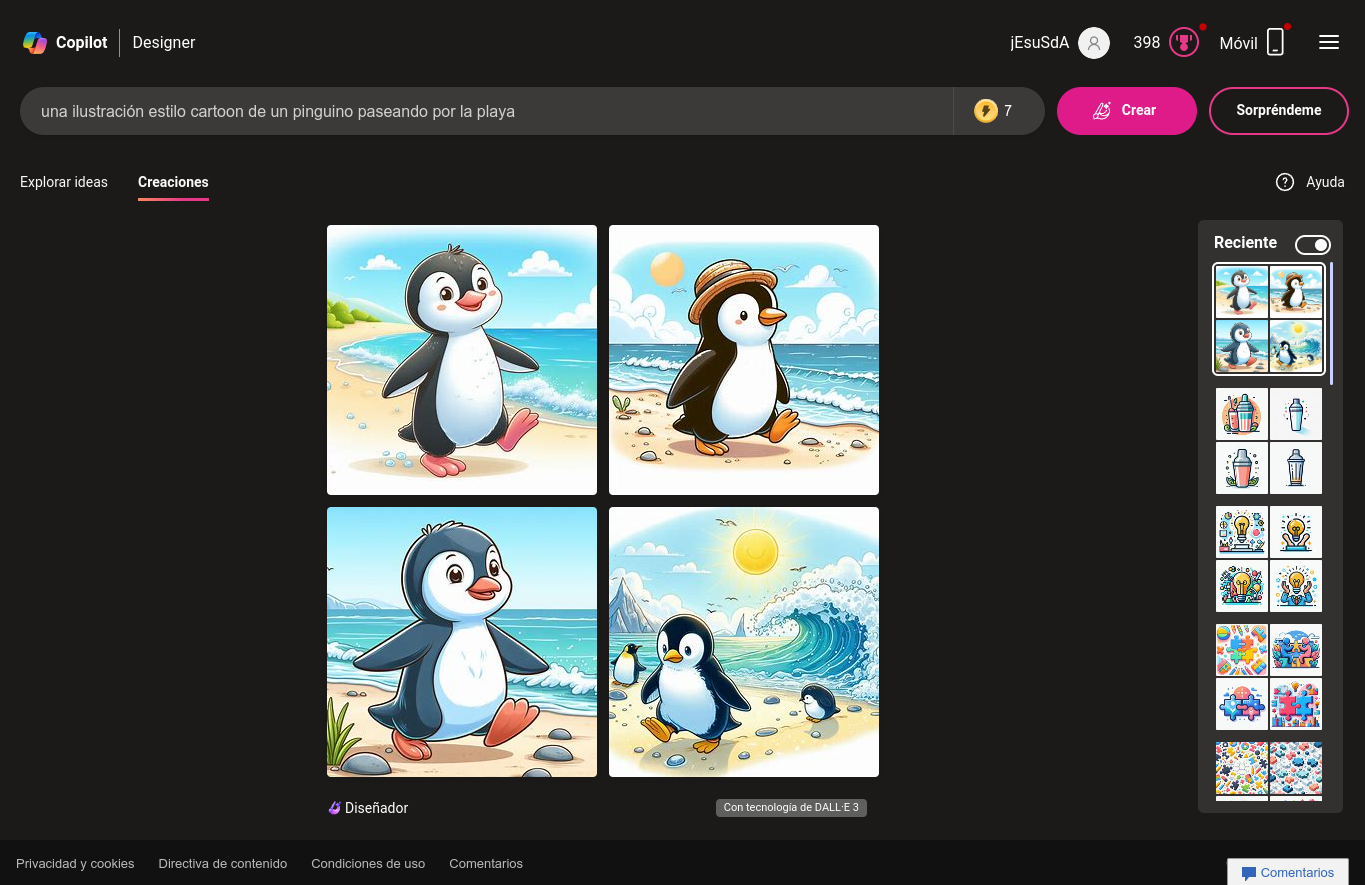
Task: Click the lightning boost coin icon
Action: [986, 111]
